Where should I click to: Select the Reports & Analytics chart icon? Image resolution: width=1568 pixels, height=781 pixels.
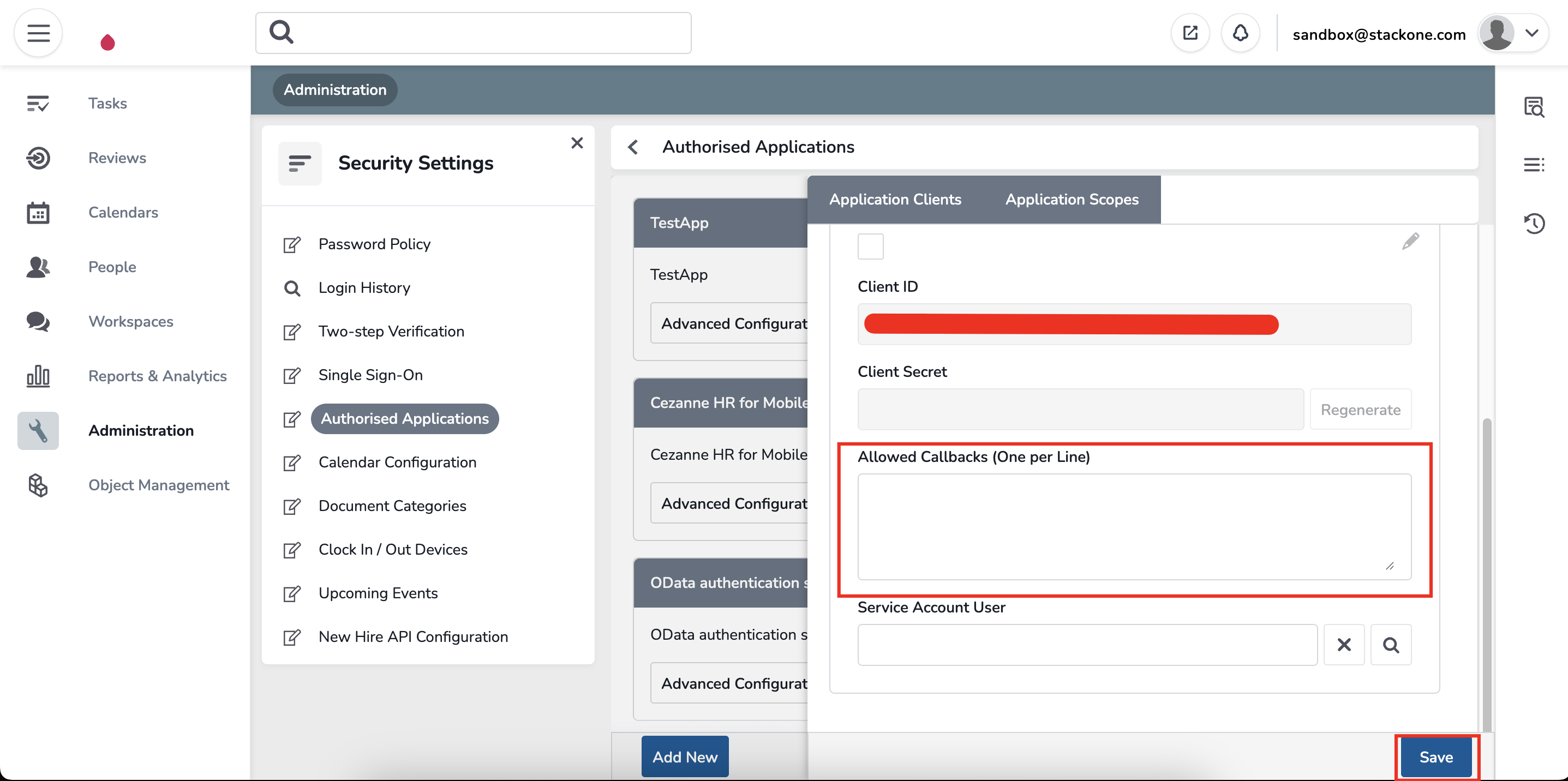[x=38, y=376]
